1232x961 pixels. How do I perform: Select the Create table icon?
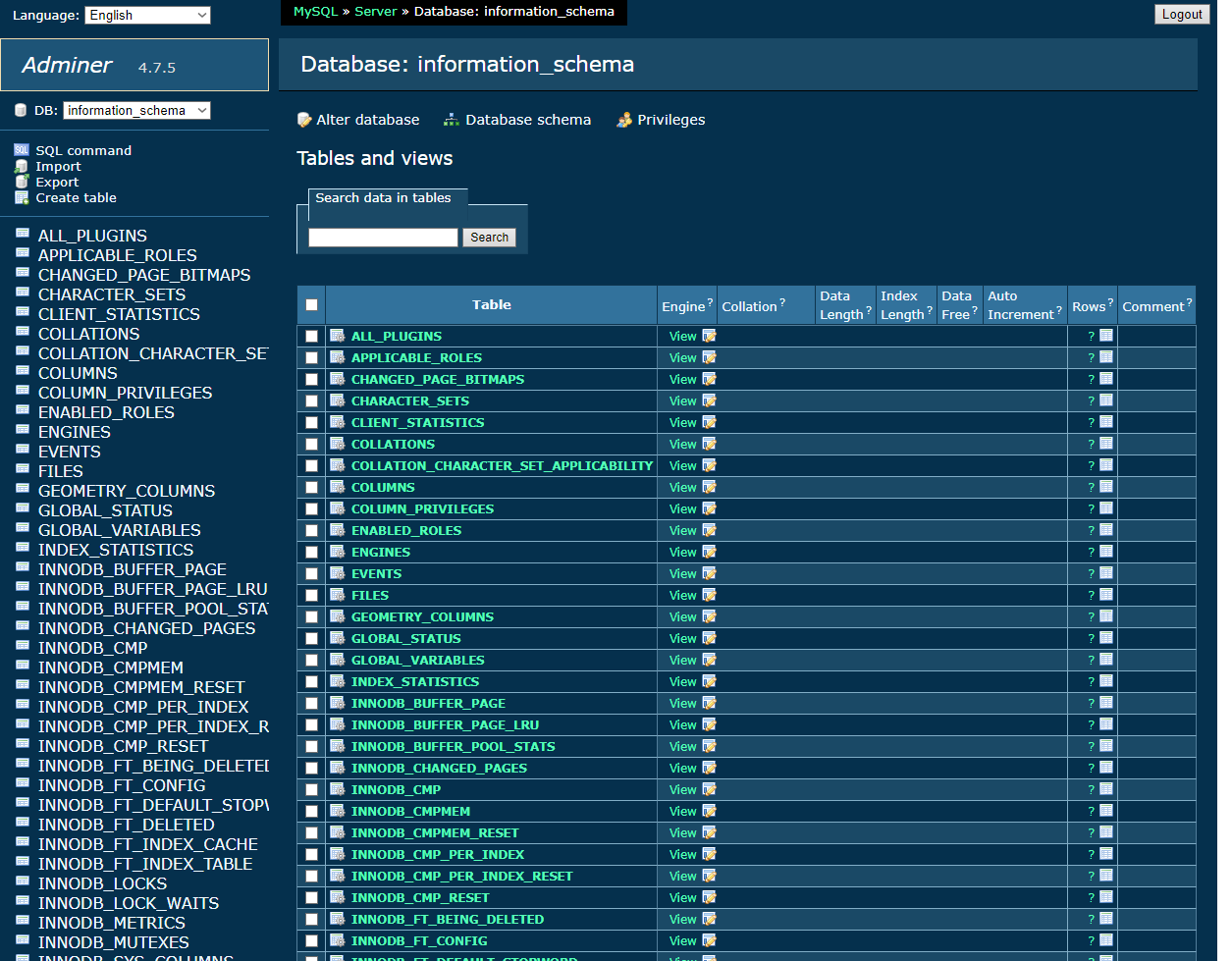(x=21, y=197)
